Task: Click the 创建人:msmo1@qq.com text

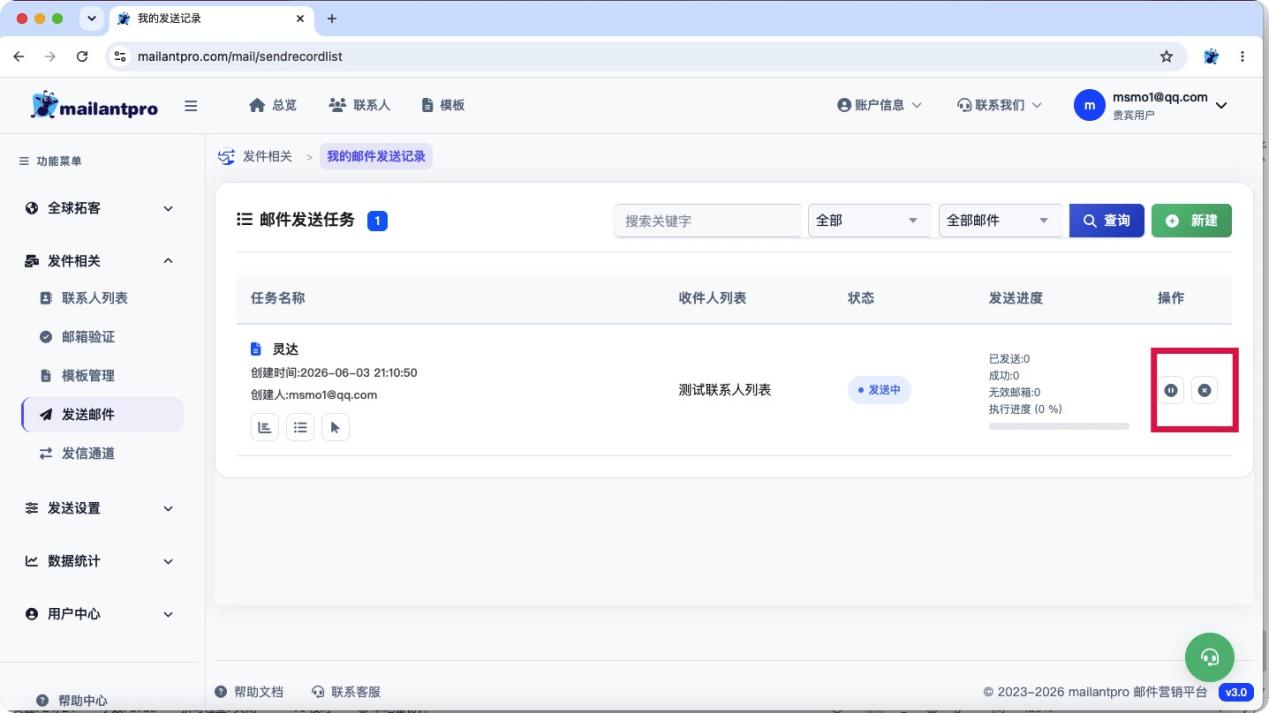Action: (x=314, y=395)
